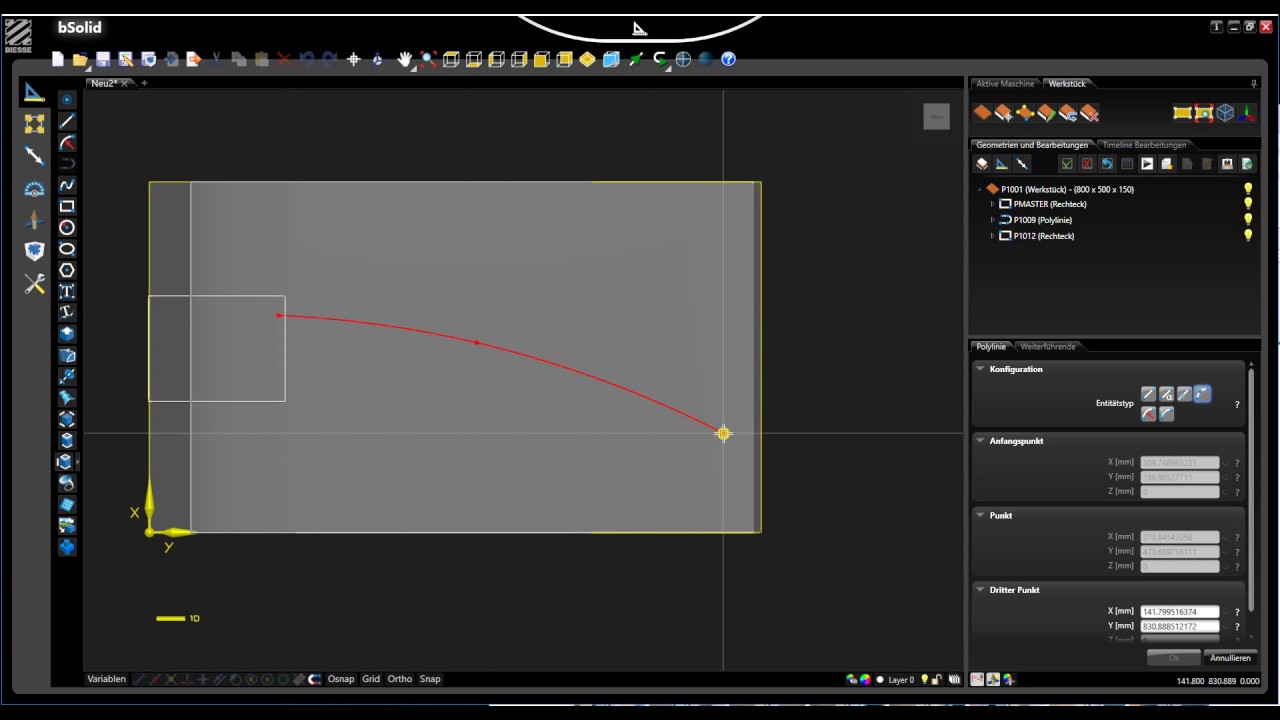Select the Neu2* document tab
The image size is (1280, 720).
coord(104,83)
